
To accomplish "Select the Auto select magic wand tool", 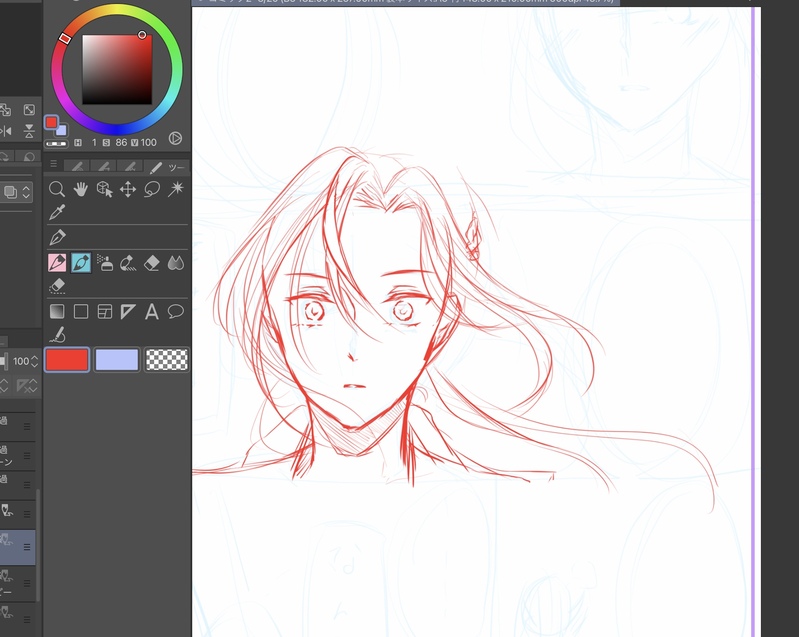I will coord(176,190).
